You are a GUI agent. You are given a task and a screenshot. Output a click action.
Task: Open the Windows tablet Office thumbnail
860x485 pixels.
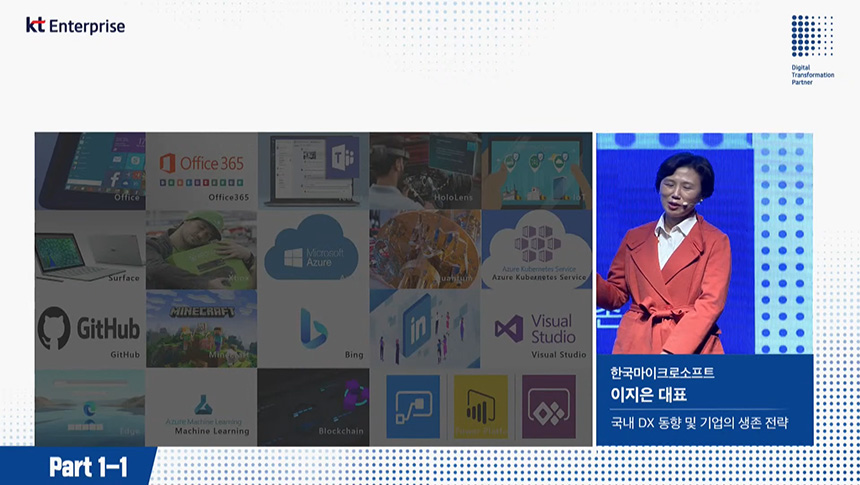pos(90,171)
